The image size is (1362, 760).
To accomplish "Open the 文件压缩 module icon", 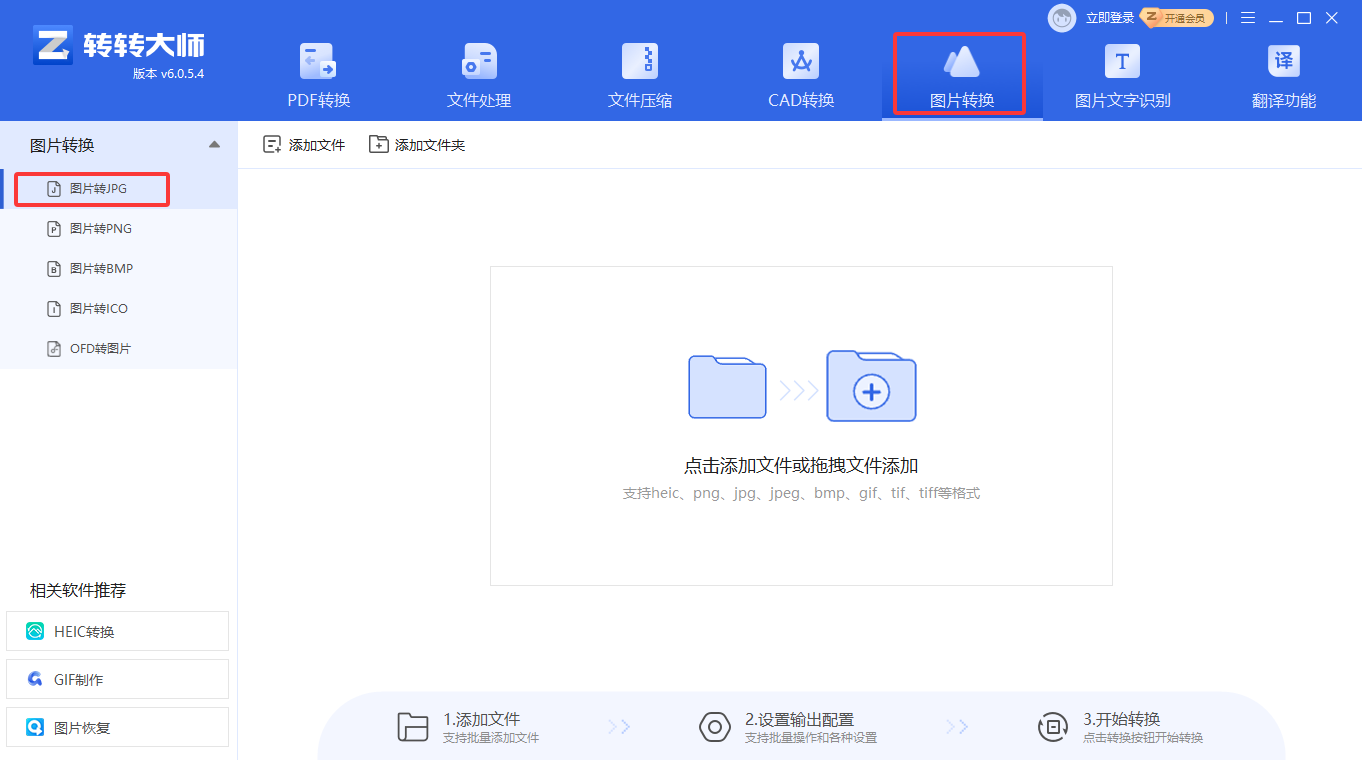I will [x=640, y=62].
